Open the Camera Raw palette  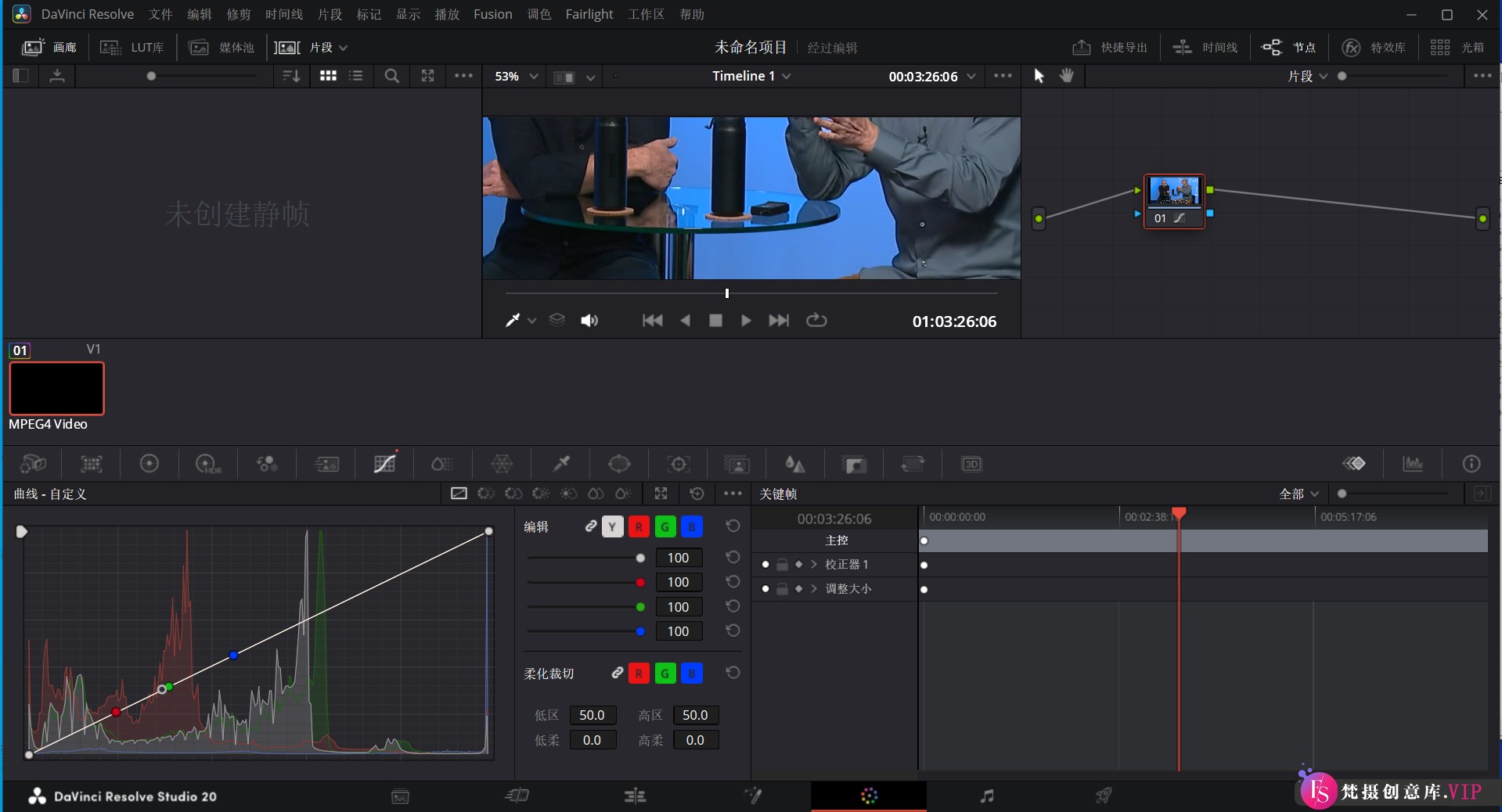(x=32, y=464)
